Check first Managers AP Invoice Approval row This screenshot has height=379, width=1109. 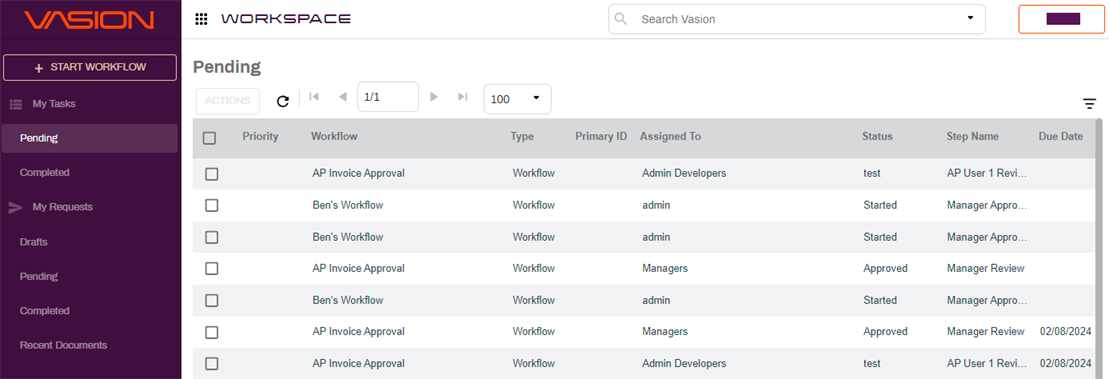[x=211, y=269]
